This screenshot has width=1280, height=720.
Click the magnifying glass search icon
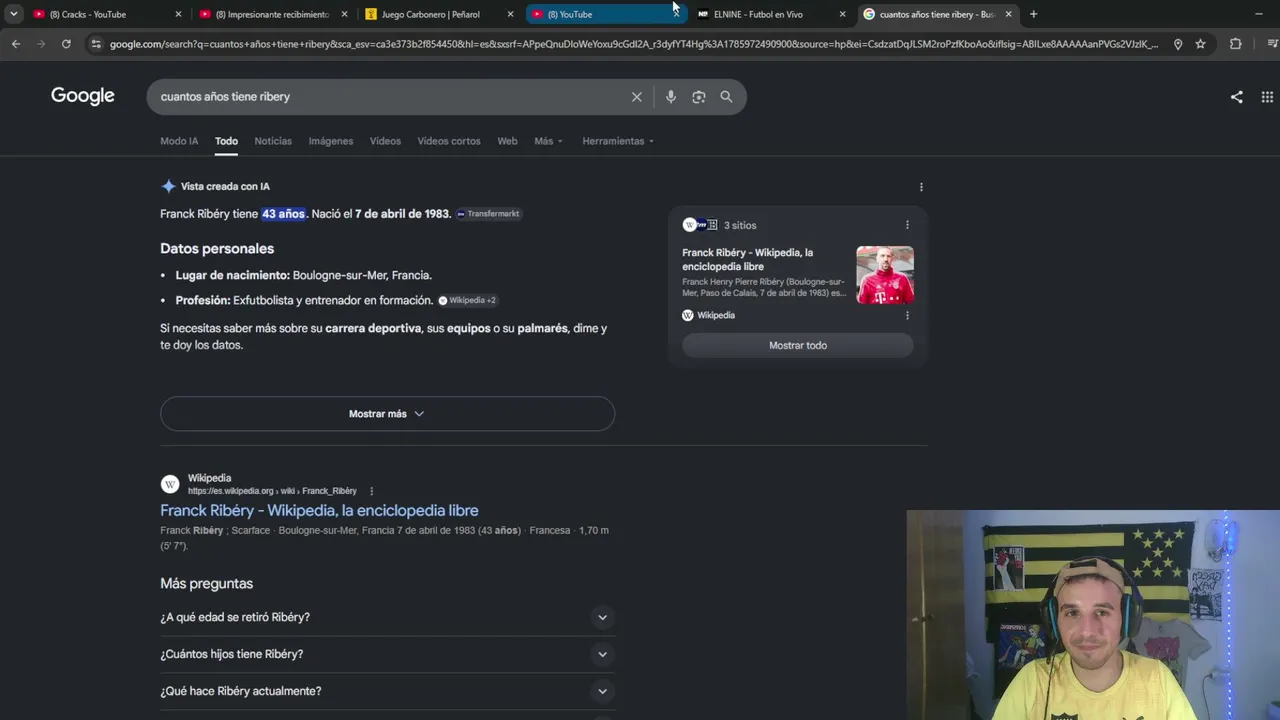727,97
